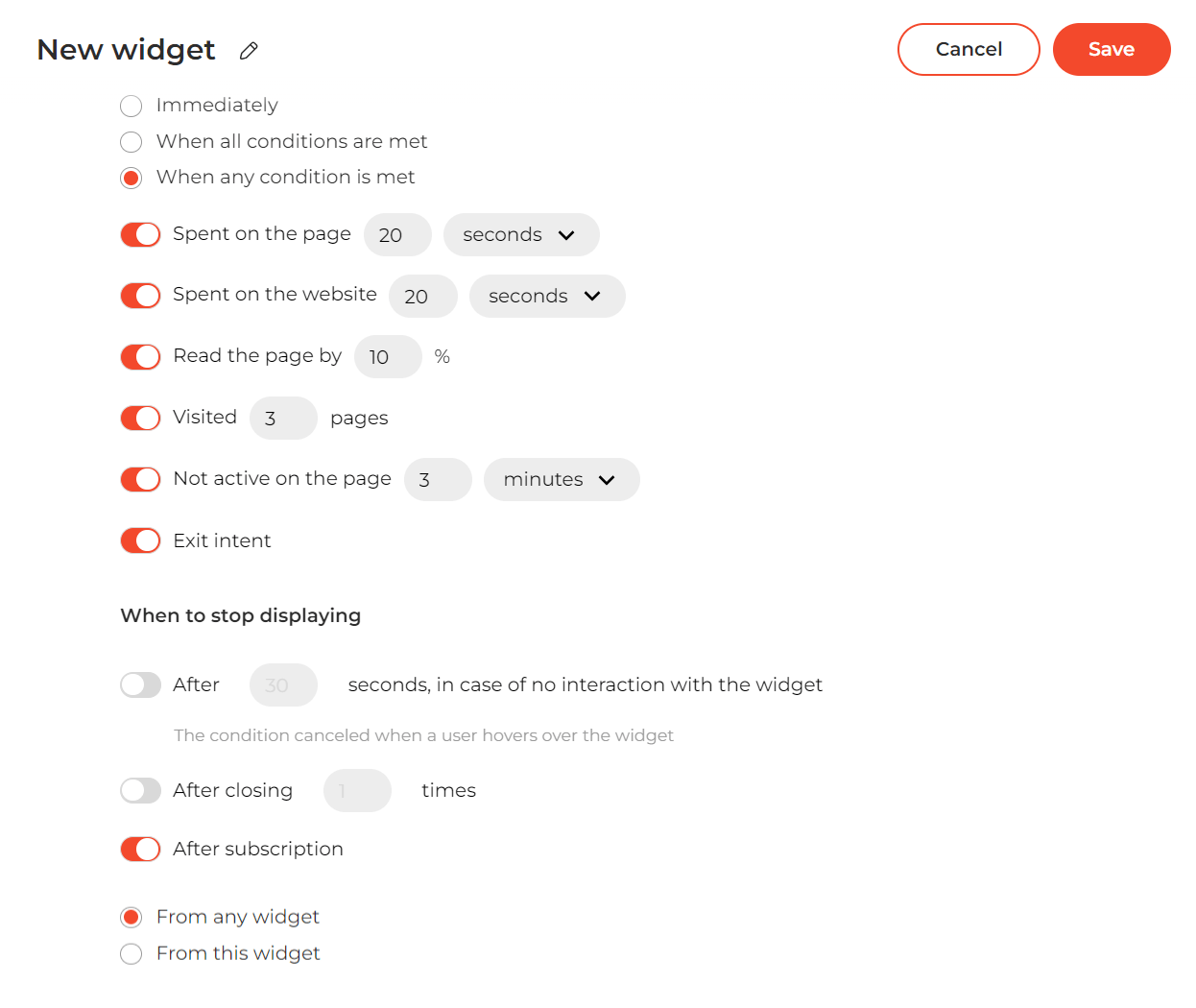The width and height of the screenshot is (1196, 1008).
Task: Disable the After subscription setting
Action: coord(140,849)
